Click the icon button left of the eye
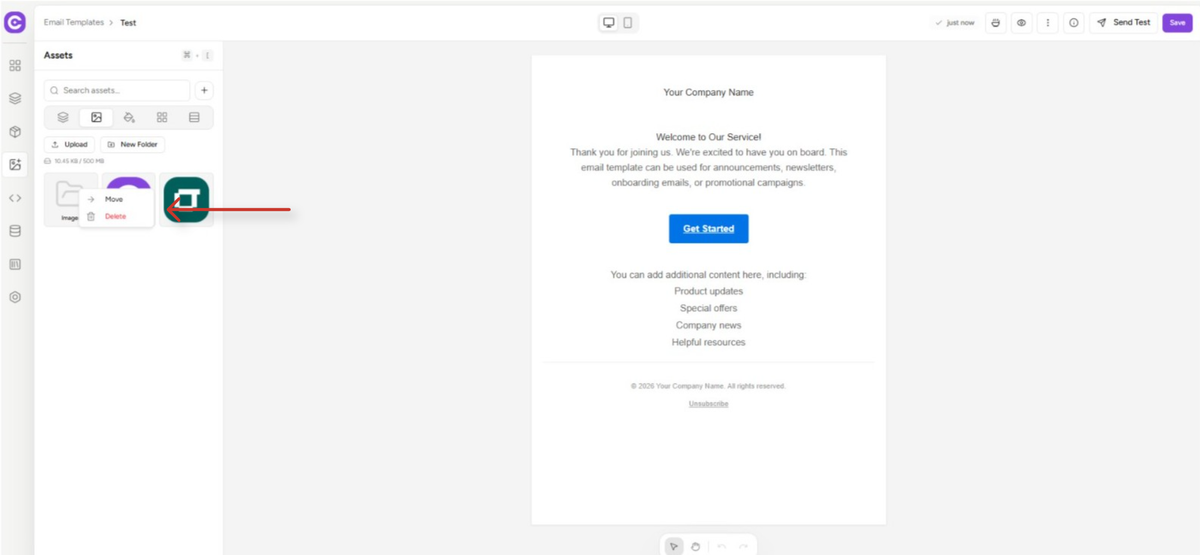This screenshot has width=1200, height=555. point(995,22)
